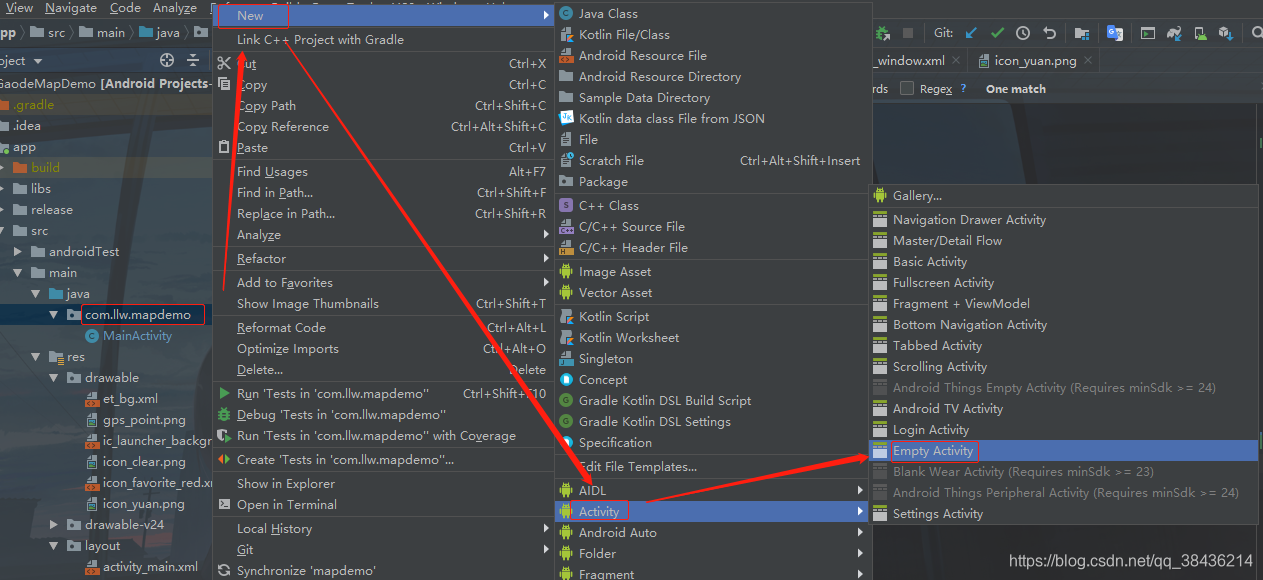Open the Android Auto submenu
This screenshot has width=1263, height=580.
pos(712,533)
